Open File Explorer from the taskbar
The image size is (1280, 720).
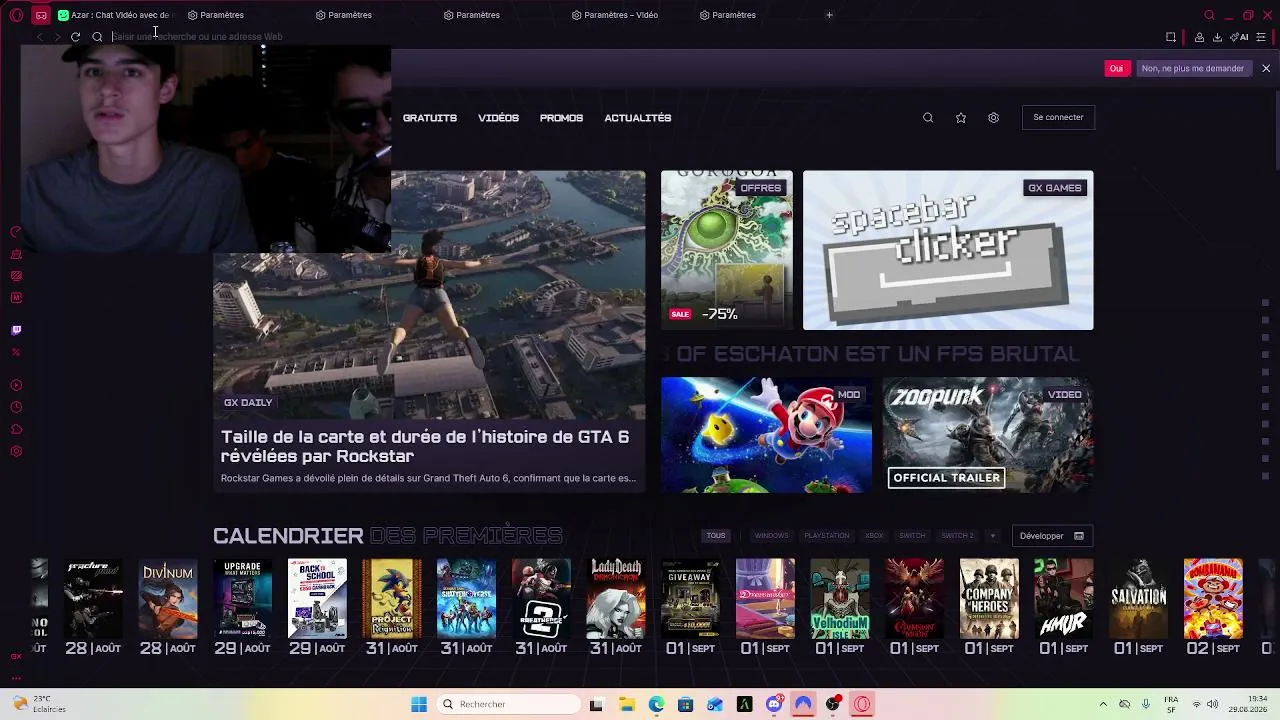(626, 704)
